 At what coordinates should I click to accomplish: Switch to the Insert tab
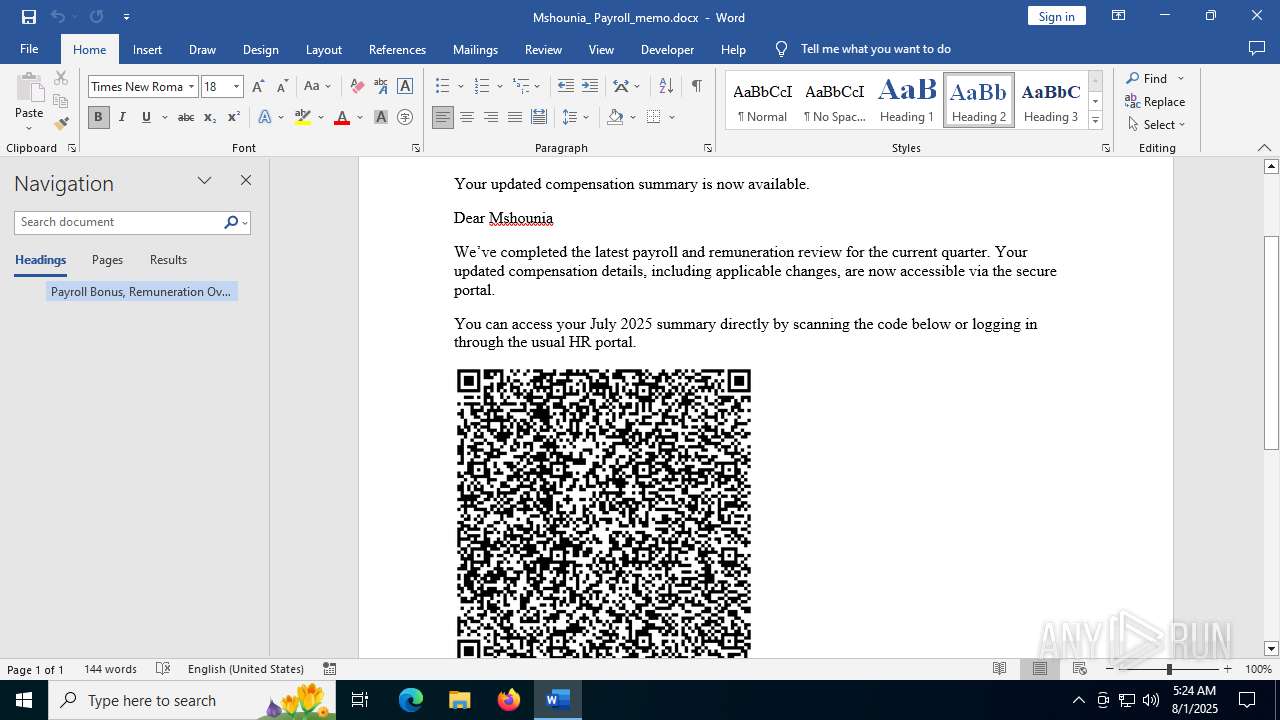pos(147,49)
